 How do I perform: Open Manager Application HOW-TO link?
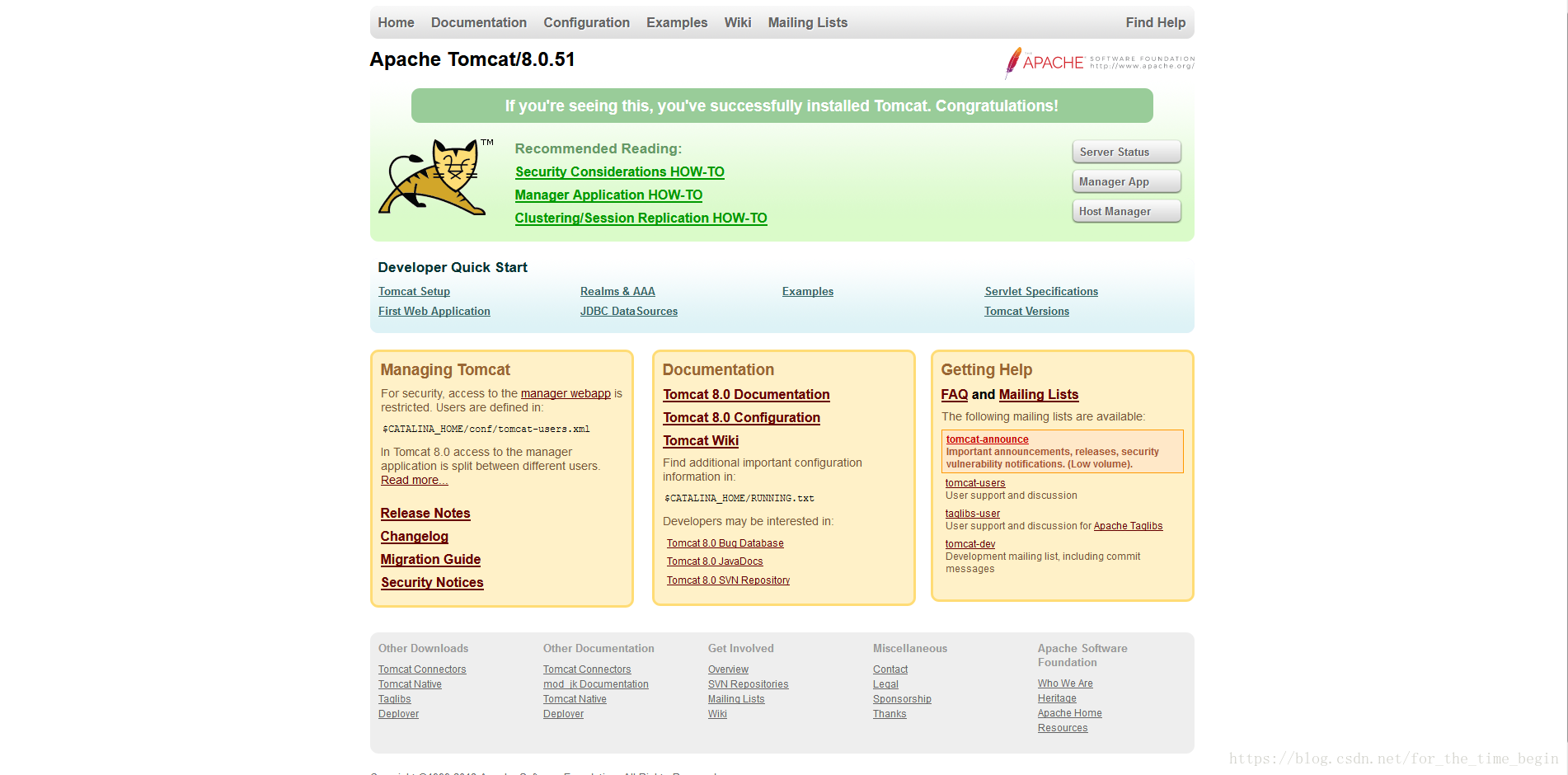[x=608, y=195]
